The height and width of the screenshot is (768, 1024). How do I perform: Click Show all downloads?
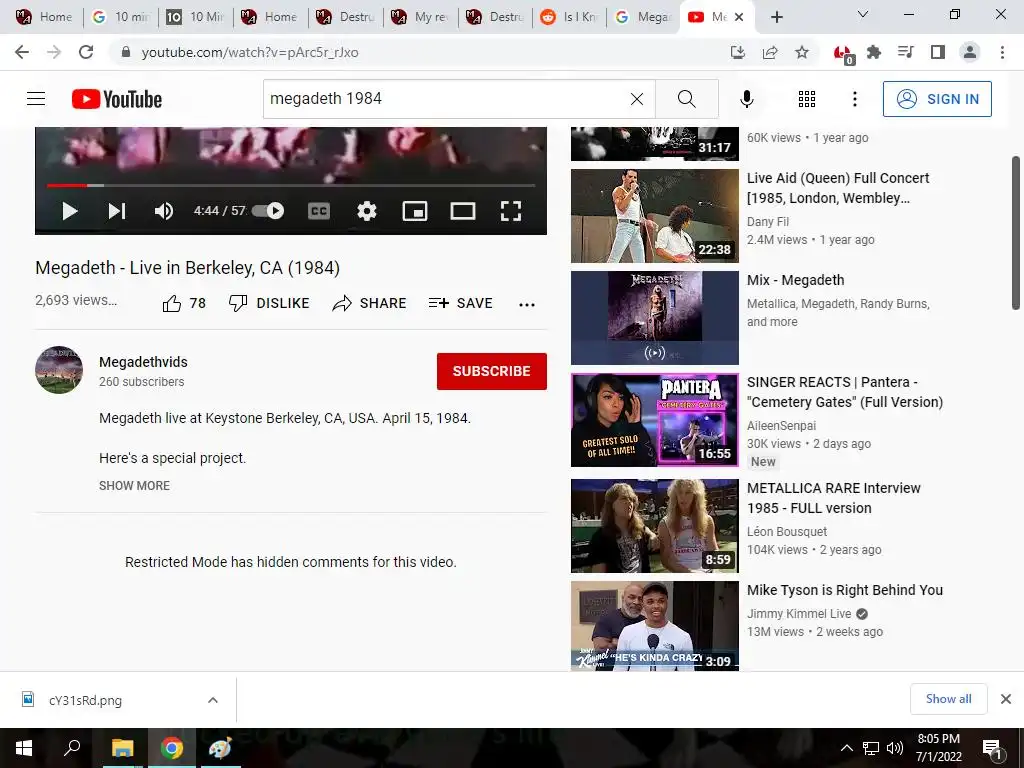948,699
